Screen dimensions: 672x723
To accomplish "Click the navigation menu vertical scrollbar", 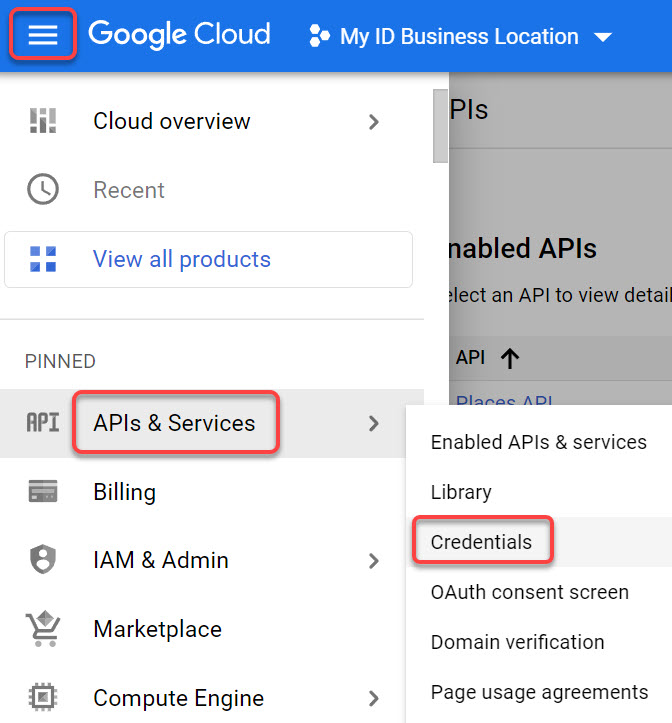I will (441, 125).
